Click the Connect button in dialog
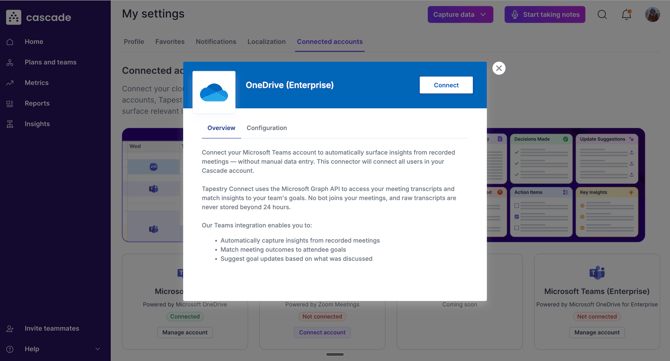The height and width of the screenshot is (361, 670). tap(446, 85)
